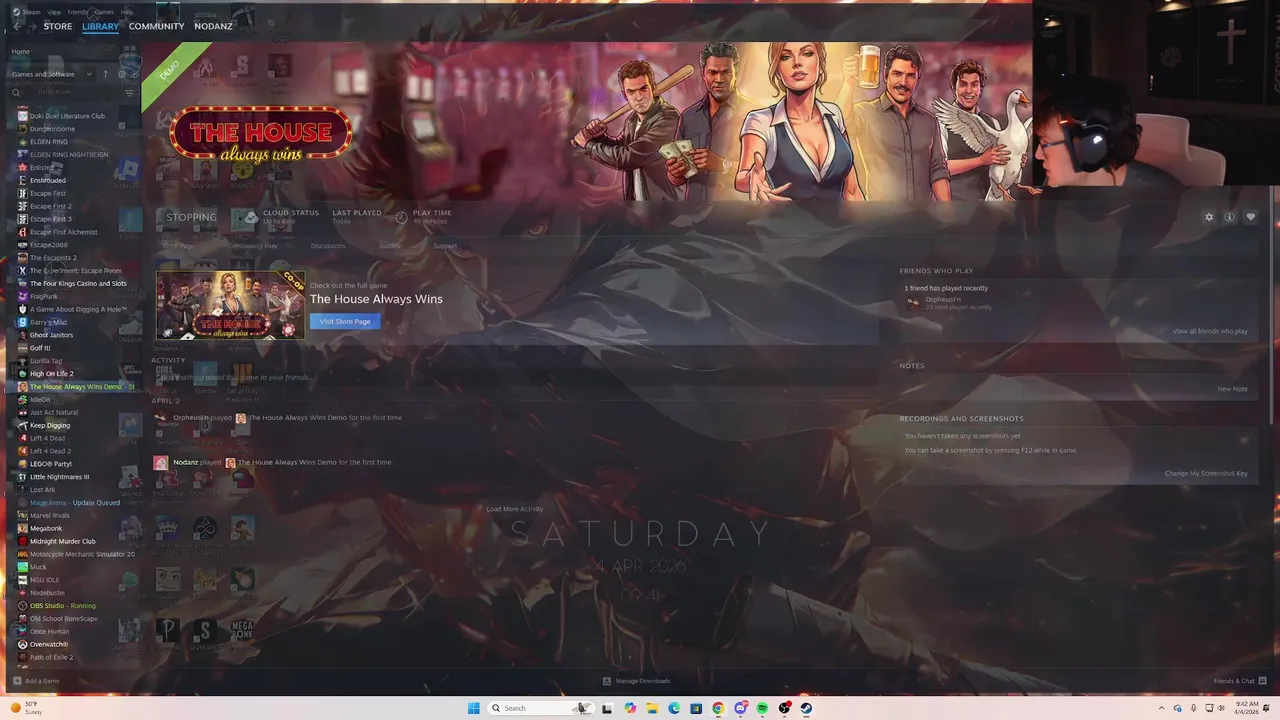Open the Support link
This screenshot has width=1280, height=720.
(x=445, y=246)
